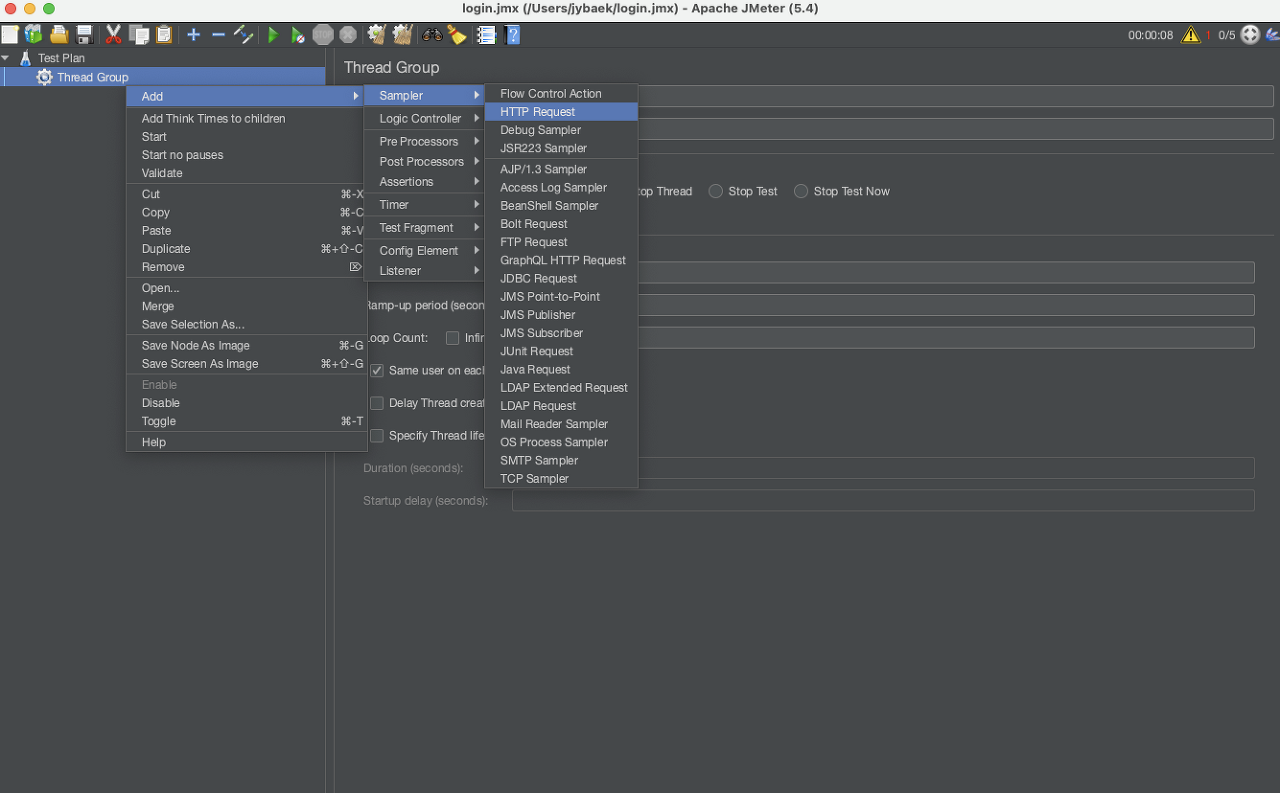1280x793 pixels.
Task: Select the Stop Test radio button
Action: (715, 191)
